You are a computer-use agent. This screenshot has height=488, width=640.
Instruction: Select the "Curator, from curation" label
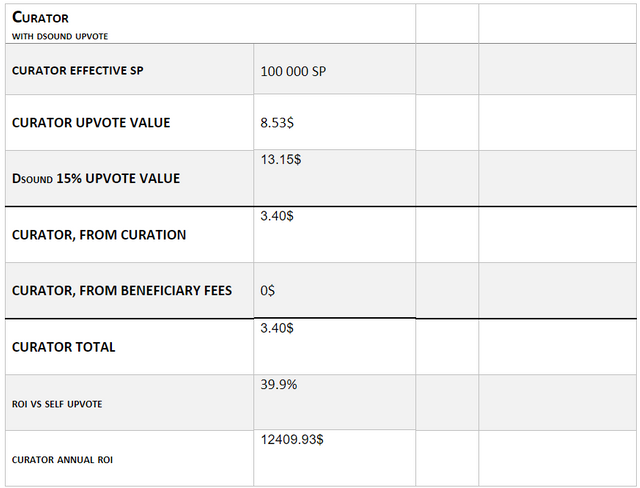tap(99, 235)
